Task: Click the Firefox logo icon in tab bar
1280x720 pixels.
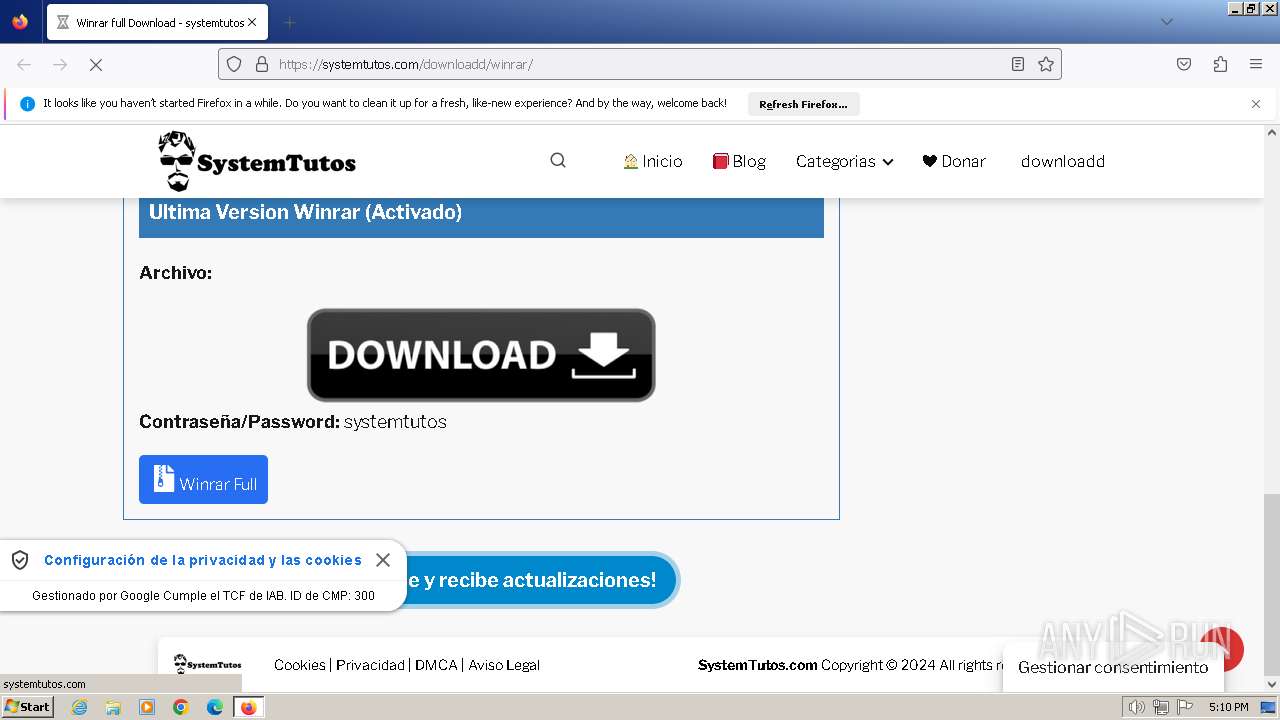Action: point(20,22)
